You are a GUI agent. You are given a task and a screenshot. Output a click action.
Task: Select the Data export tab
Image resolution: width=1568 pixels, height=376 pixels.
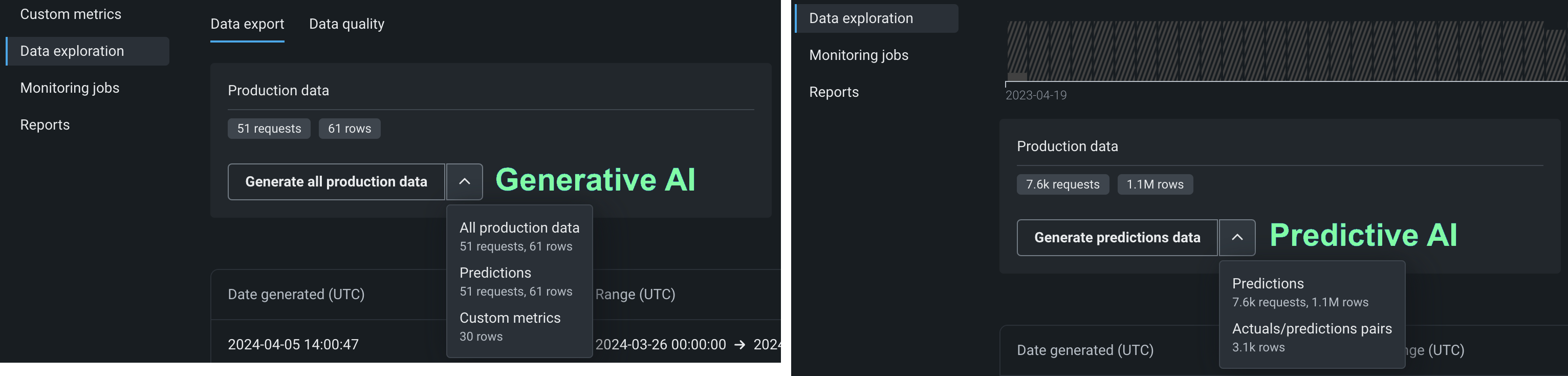point(247,25)
